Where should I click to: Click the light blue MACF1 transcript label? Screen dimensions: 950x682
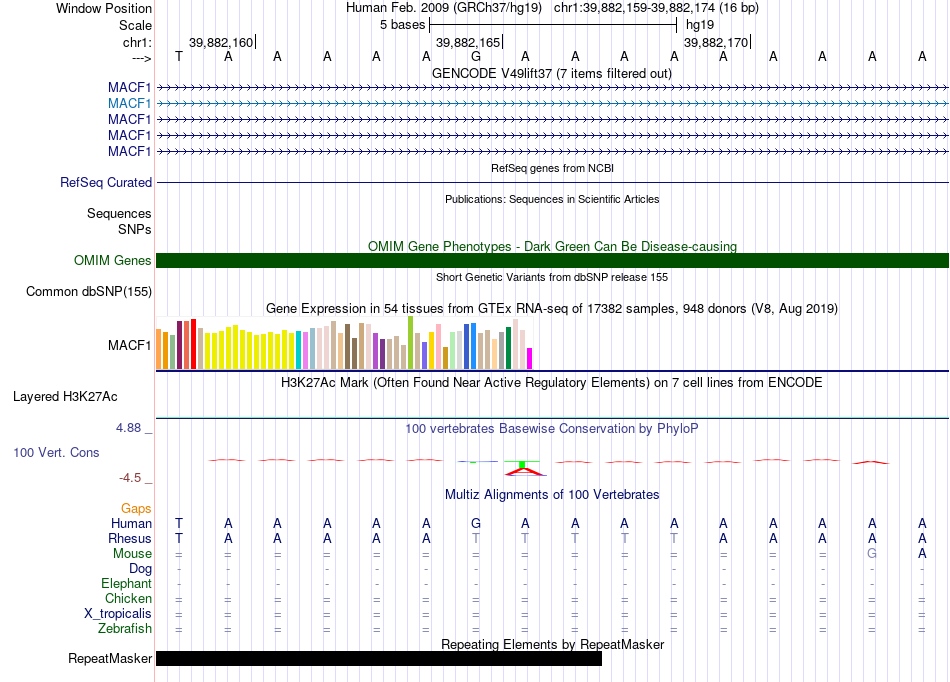129,104
